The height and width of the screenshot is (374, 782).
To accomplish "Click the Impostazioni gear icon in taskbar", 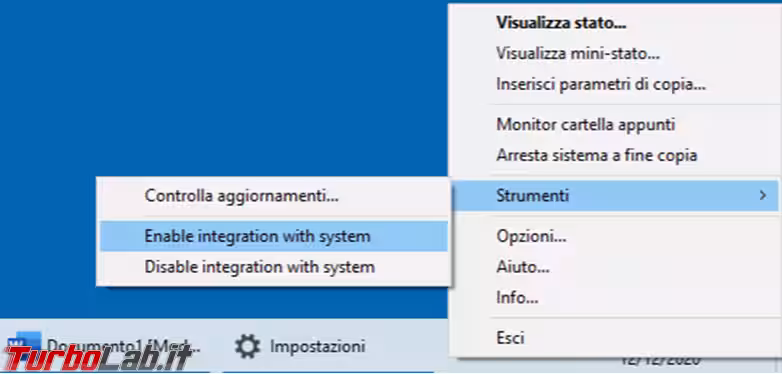I will tap(248, 346).
